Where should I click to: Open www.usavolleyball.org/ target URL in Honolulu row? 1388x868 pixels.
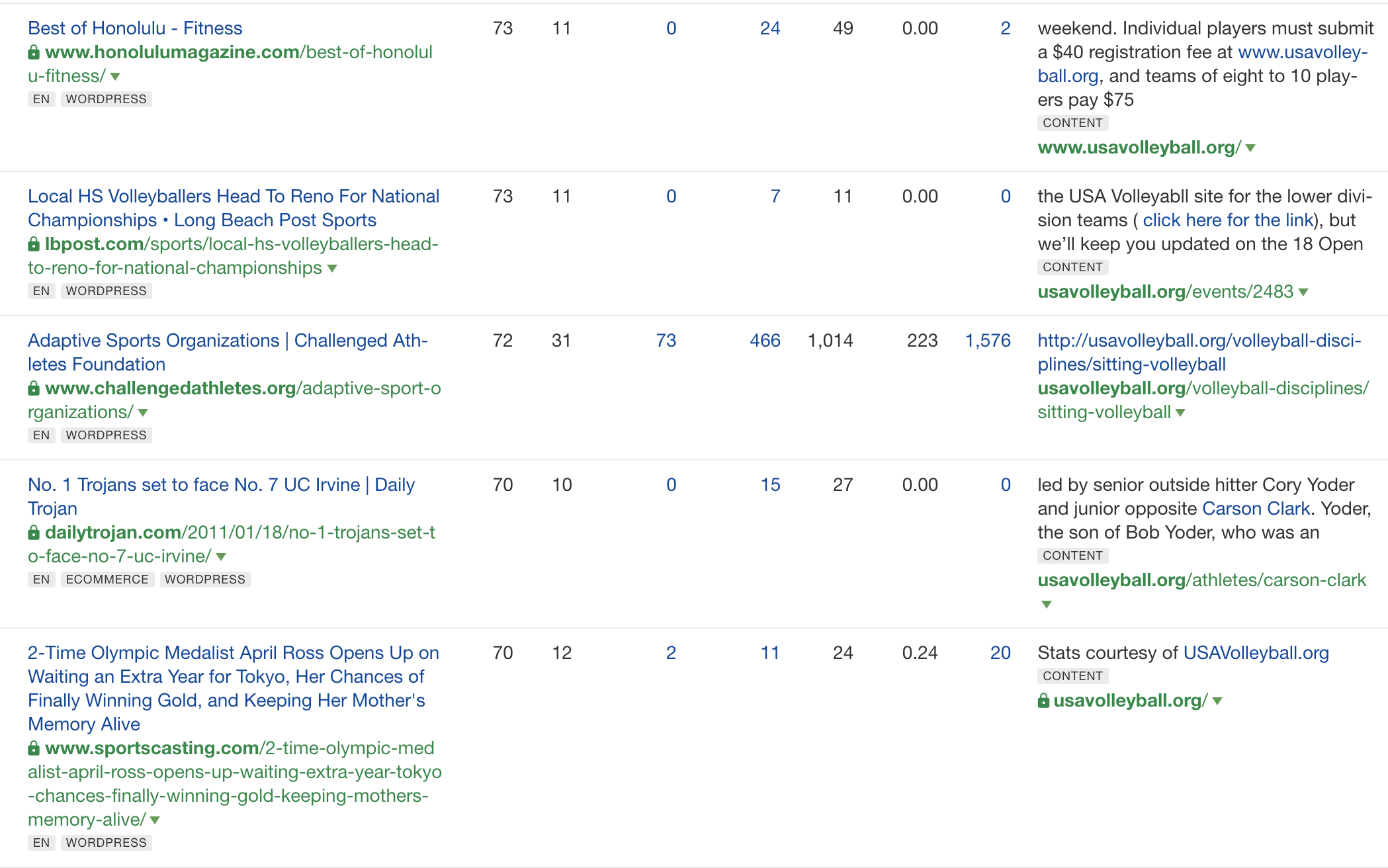(1139, 148)
